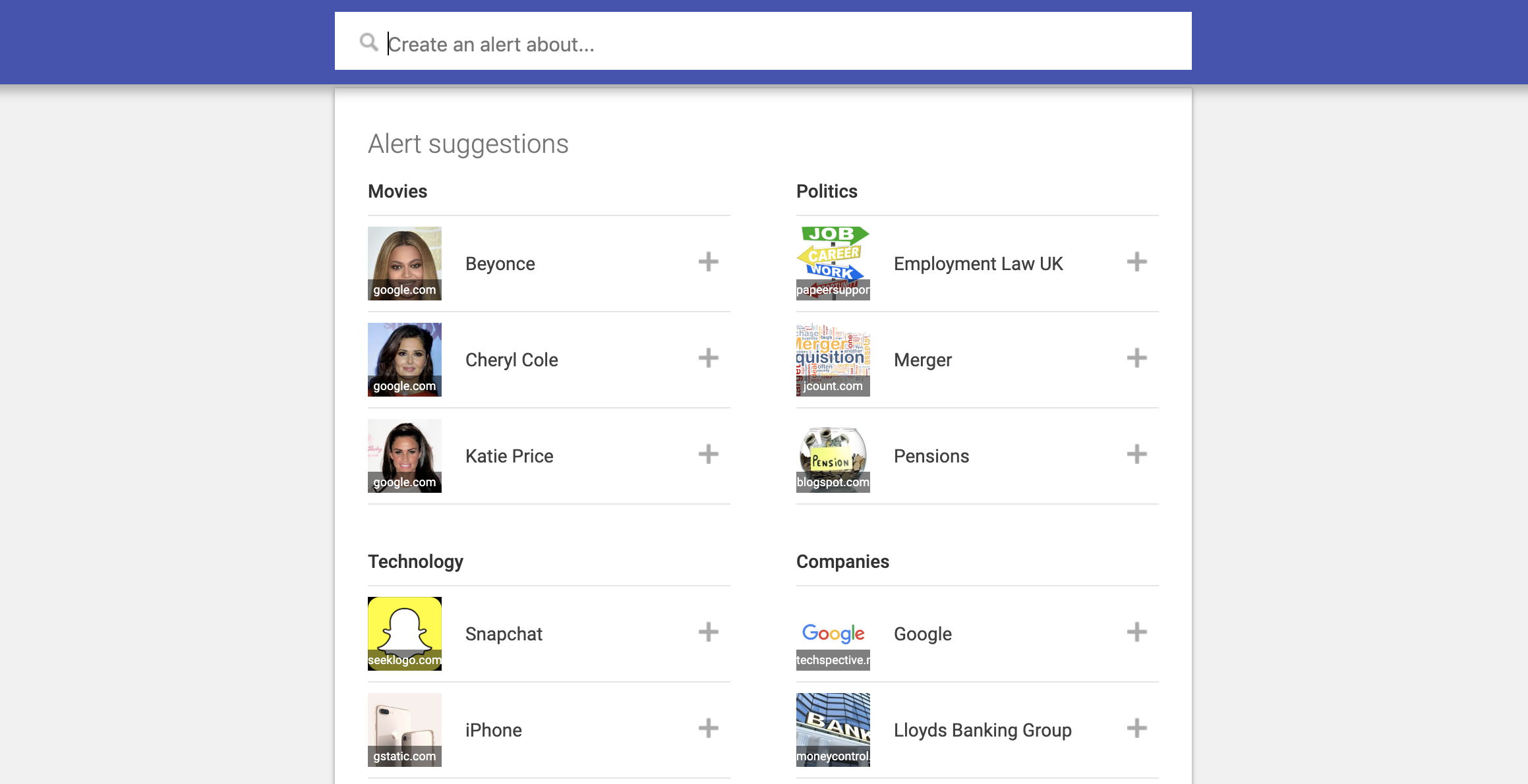Viewport: 1528px width, 784px height.
Task: Open the Snapchat ghost logo thumbnail
Action: tap(405, 634)
